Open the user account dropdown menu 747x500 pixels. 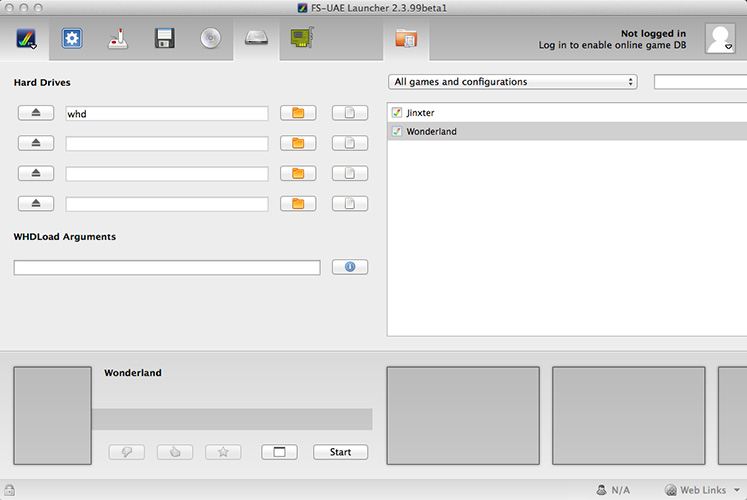click(x=720, y=39)
